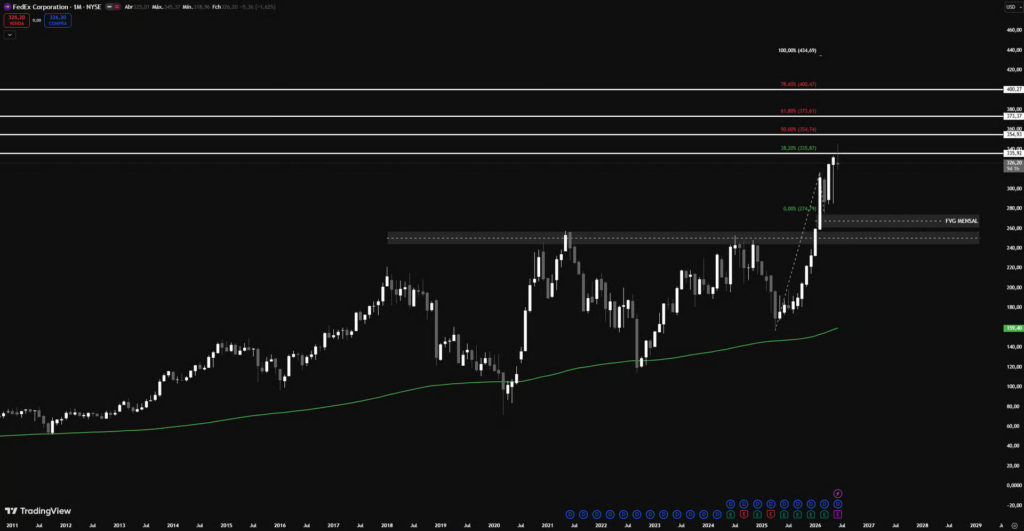Click the green 159,40 moving average price tag

[1014, 329]
